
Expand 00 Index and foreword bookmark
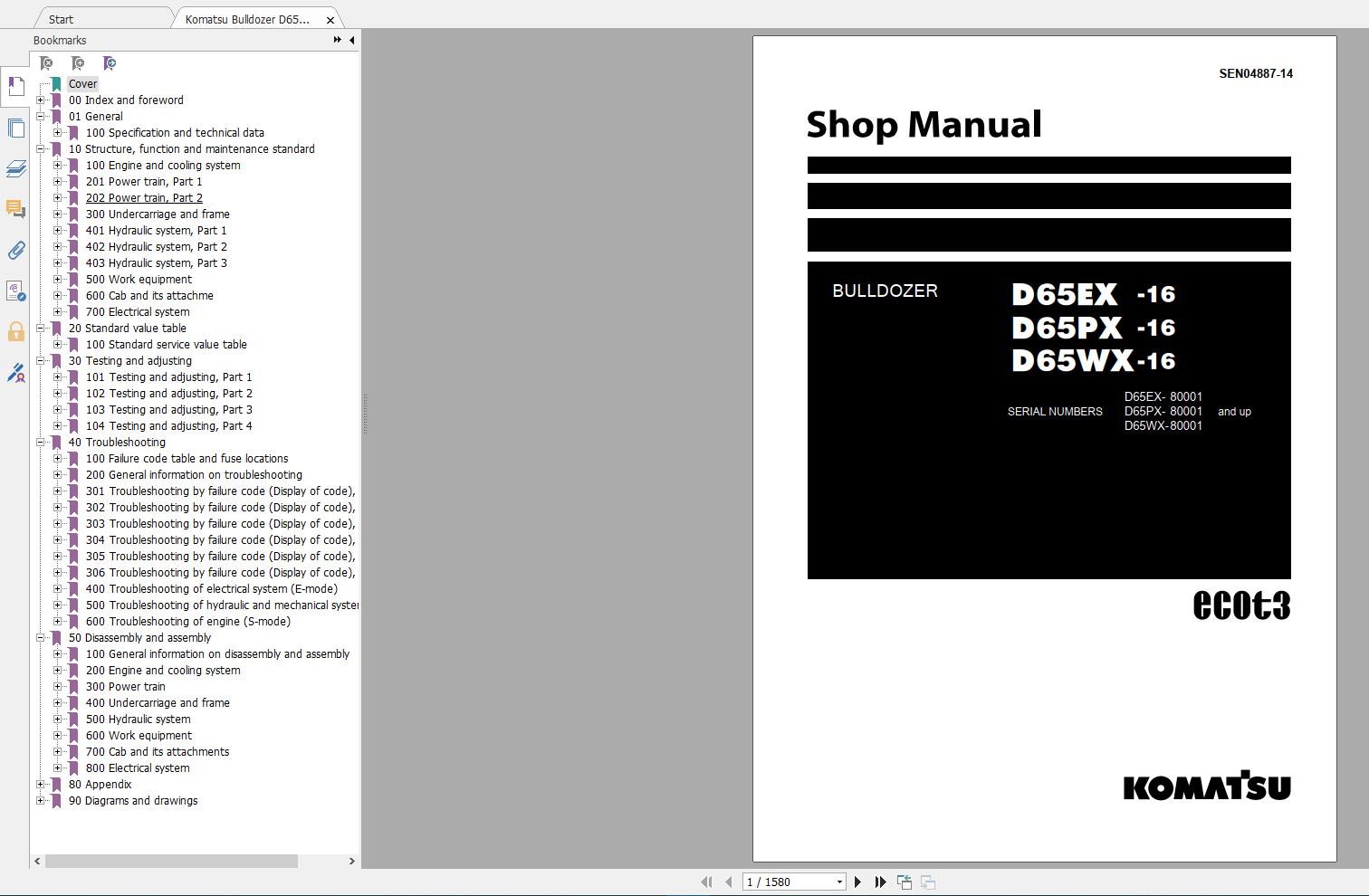(41, 100)
